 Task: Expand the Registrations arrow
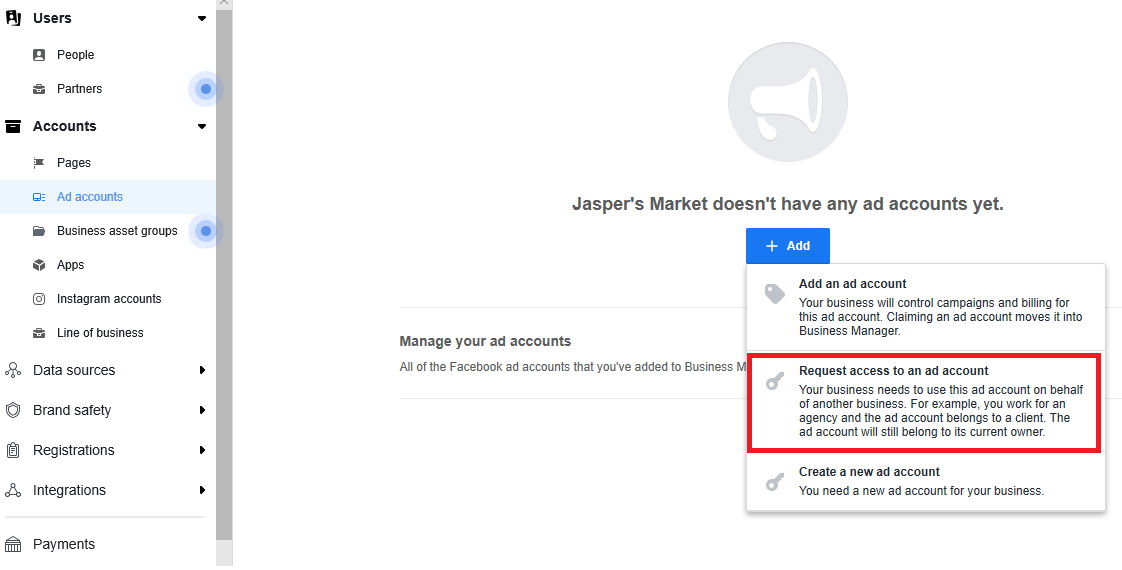(x=203, y=451)
